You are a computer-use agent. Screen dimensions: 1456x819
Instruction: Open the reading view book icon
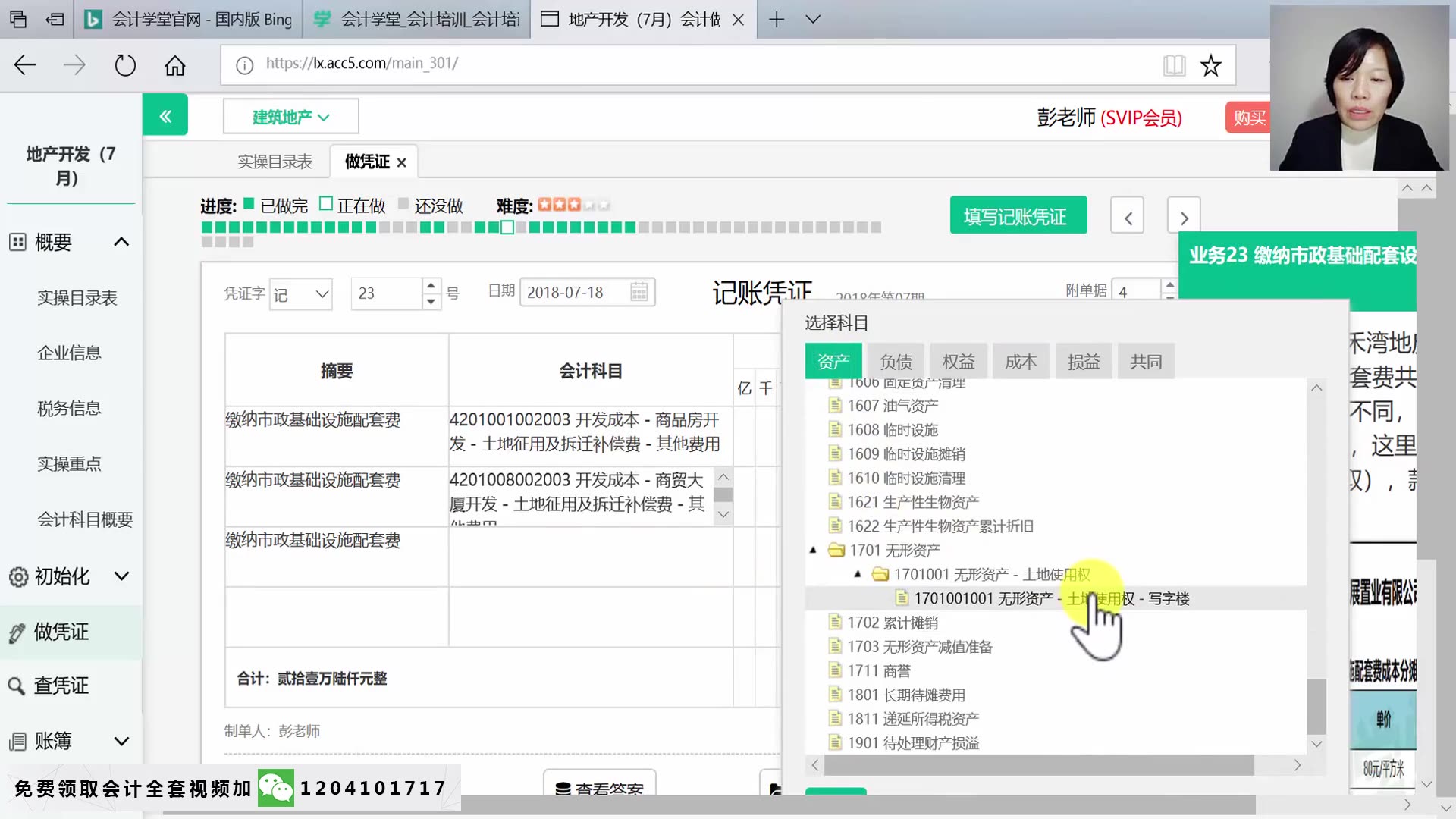pyautogui.click(x=1174, y=66)
